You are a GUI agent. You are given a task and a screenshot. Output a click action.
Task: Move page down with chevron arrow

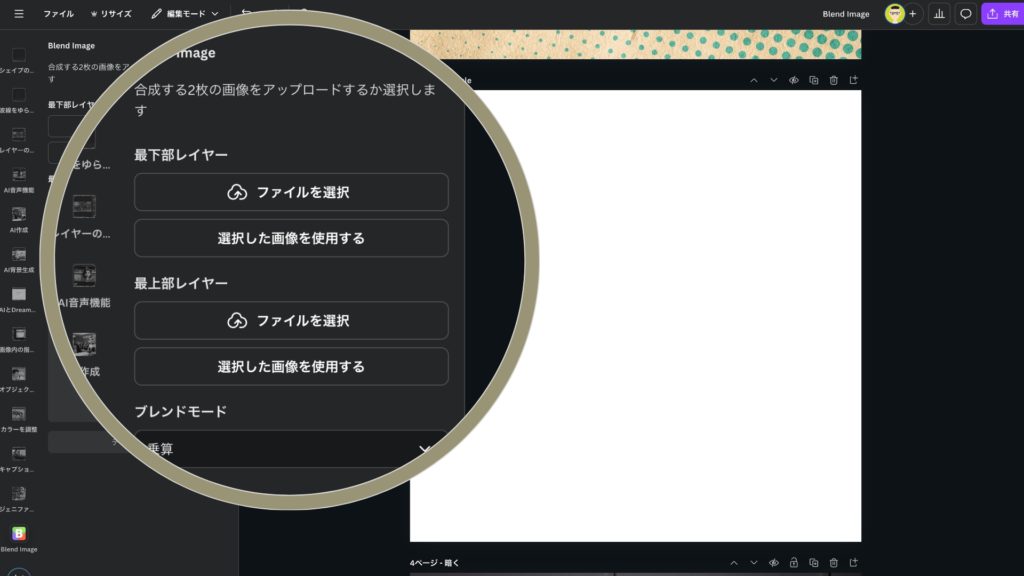(773, 80)
